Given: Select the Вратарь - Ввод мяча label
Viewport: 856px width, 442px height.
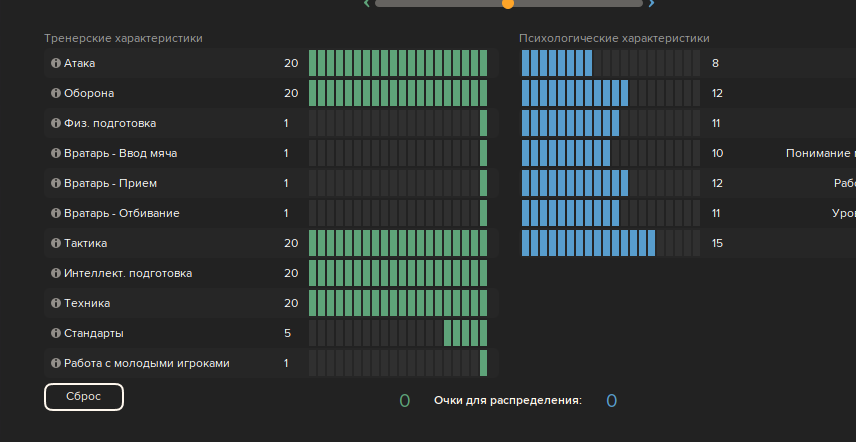Looking at the screenshot, I should 120,153.
